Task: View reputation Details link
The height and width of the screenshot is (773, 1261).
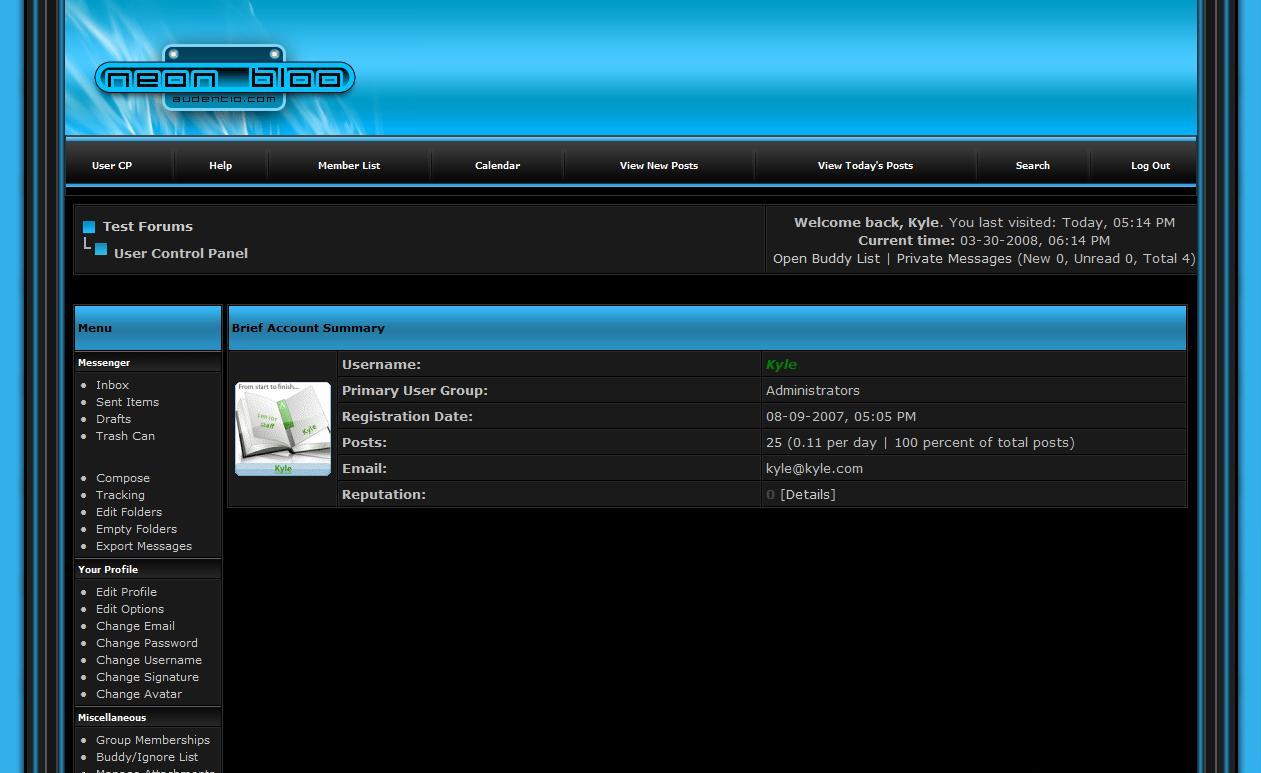Action: click(x=807, y=495)
